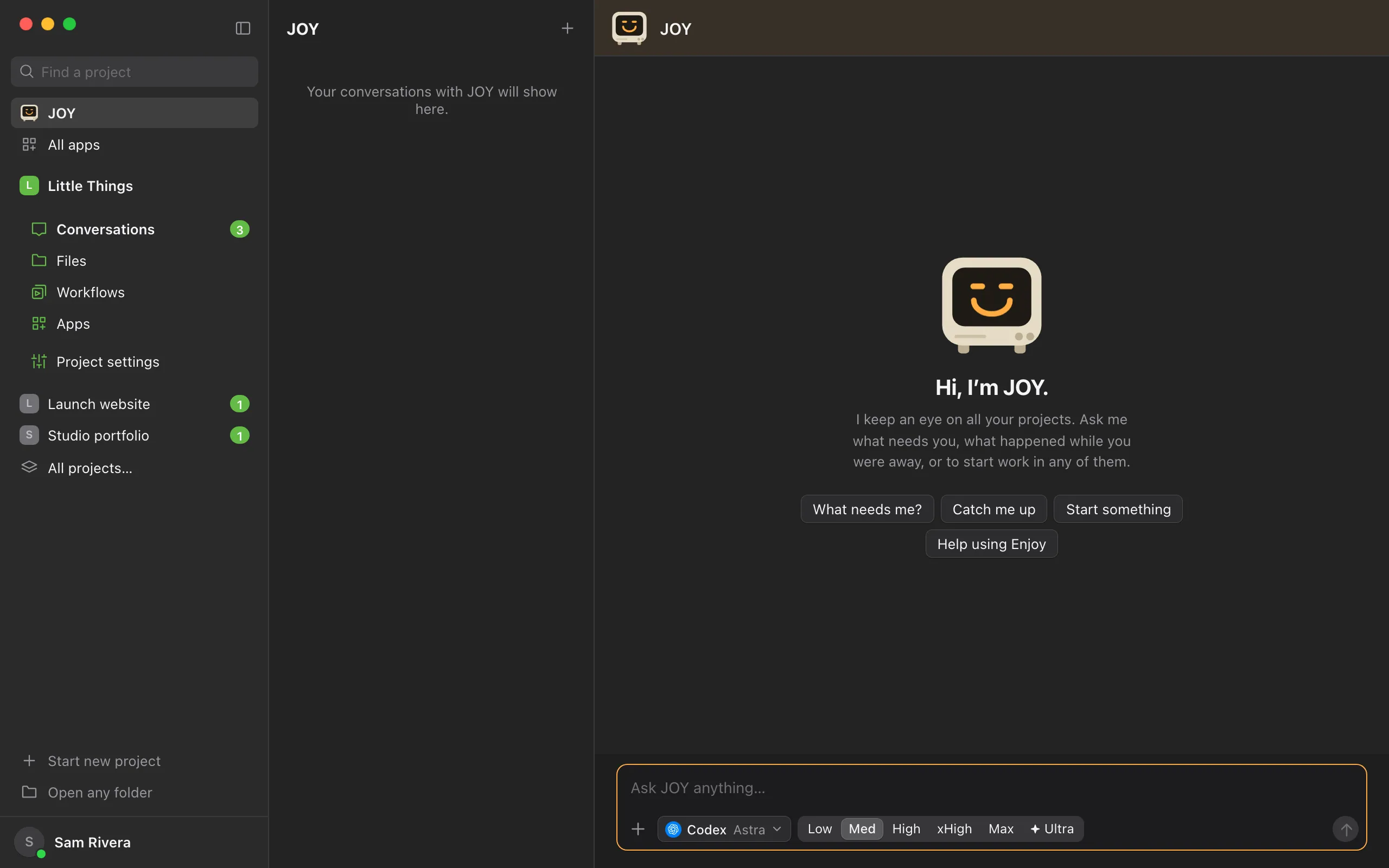The height and width of the screenshot is (868, 1389).
Task: Click the search magnifier icon
Action: coord(27,72)
